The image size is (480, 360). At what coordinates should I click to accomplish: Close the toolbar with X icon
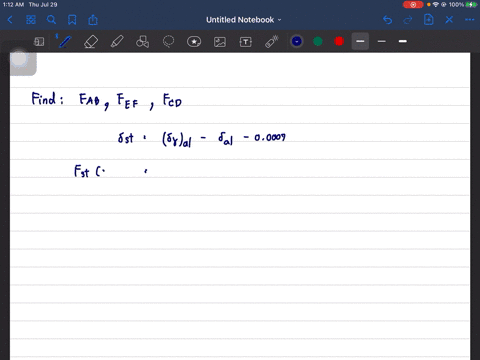click(x=449, y=20)
